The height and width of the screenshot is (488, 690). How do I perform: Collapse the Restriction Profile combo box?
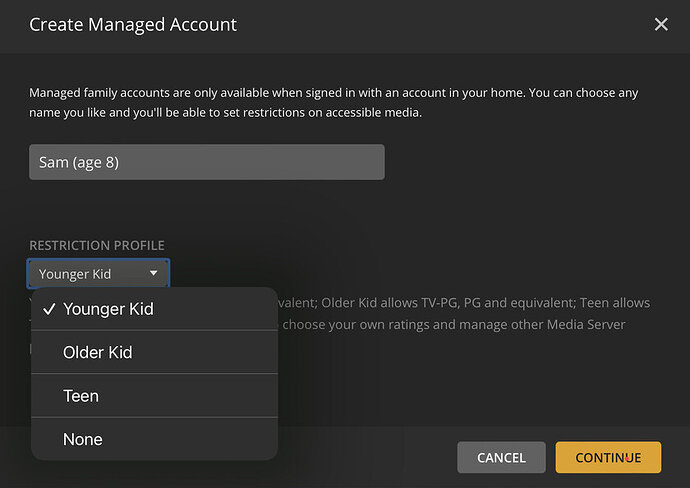point(98,273)
